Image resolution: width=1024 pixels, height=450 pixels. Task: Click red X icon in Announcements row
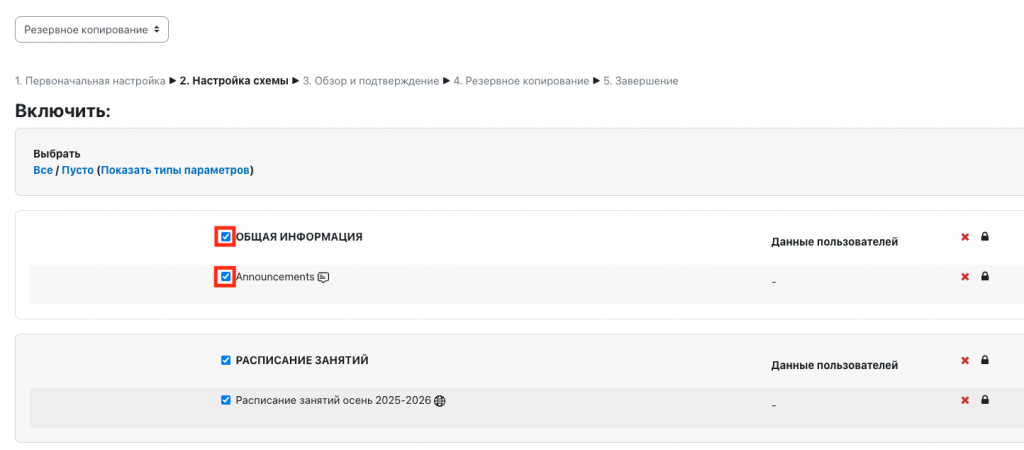(x=965, y=277)
